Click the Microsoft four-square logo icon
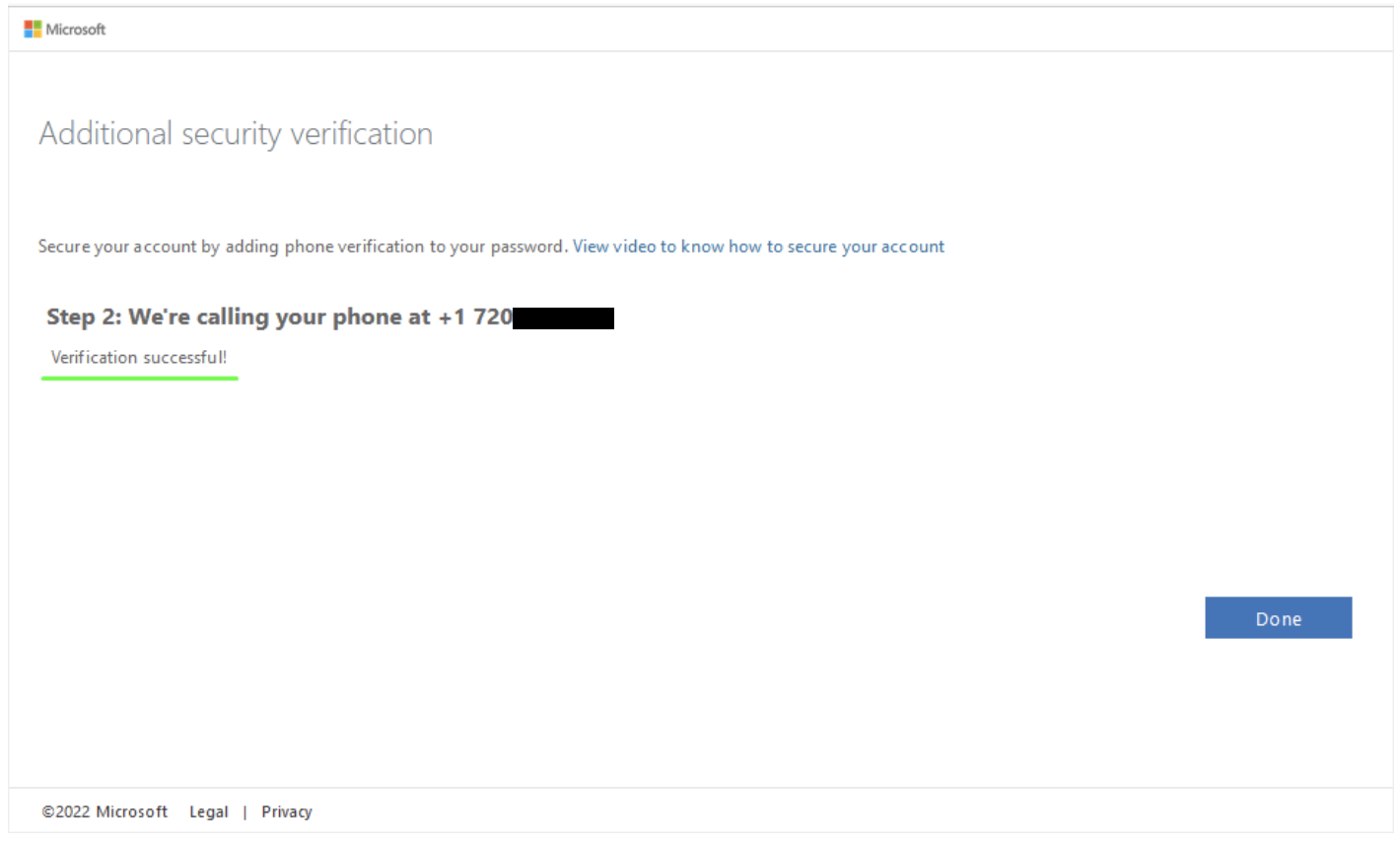The image size is (1400, 844). pos(33,30)
